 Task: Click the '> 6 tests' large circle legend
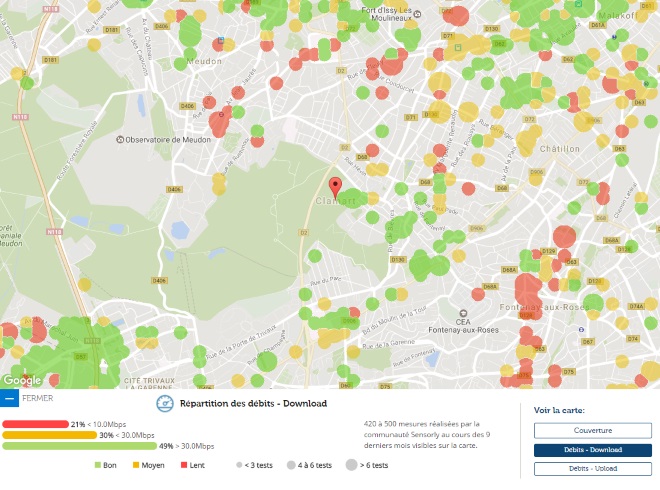[350, 465]
